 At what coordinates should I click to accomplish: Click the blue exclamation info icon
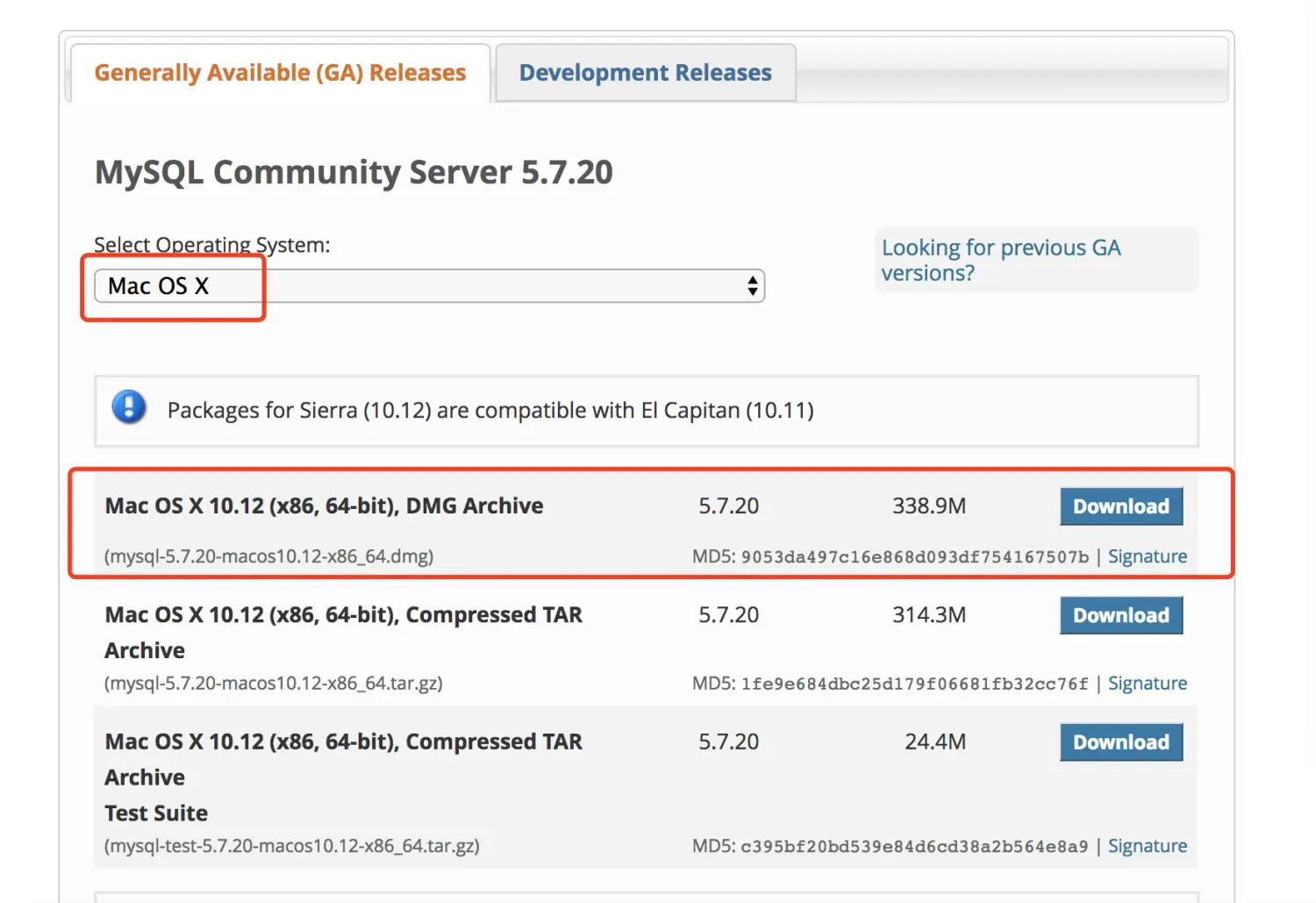(129, 407)
